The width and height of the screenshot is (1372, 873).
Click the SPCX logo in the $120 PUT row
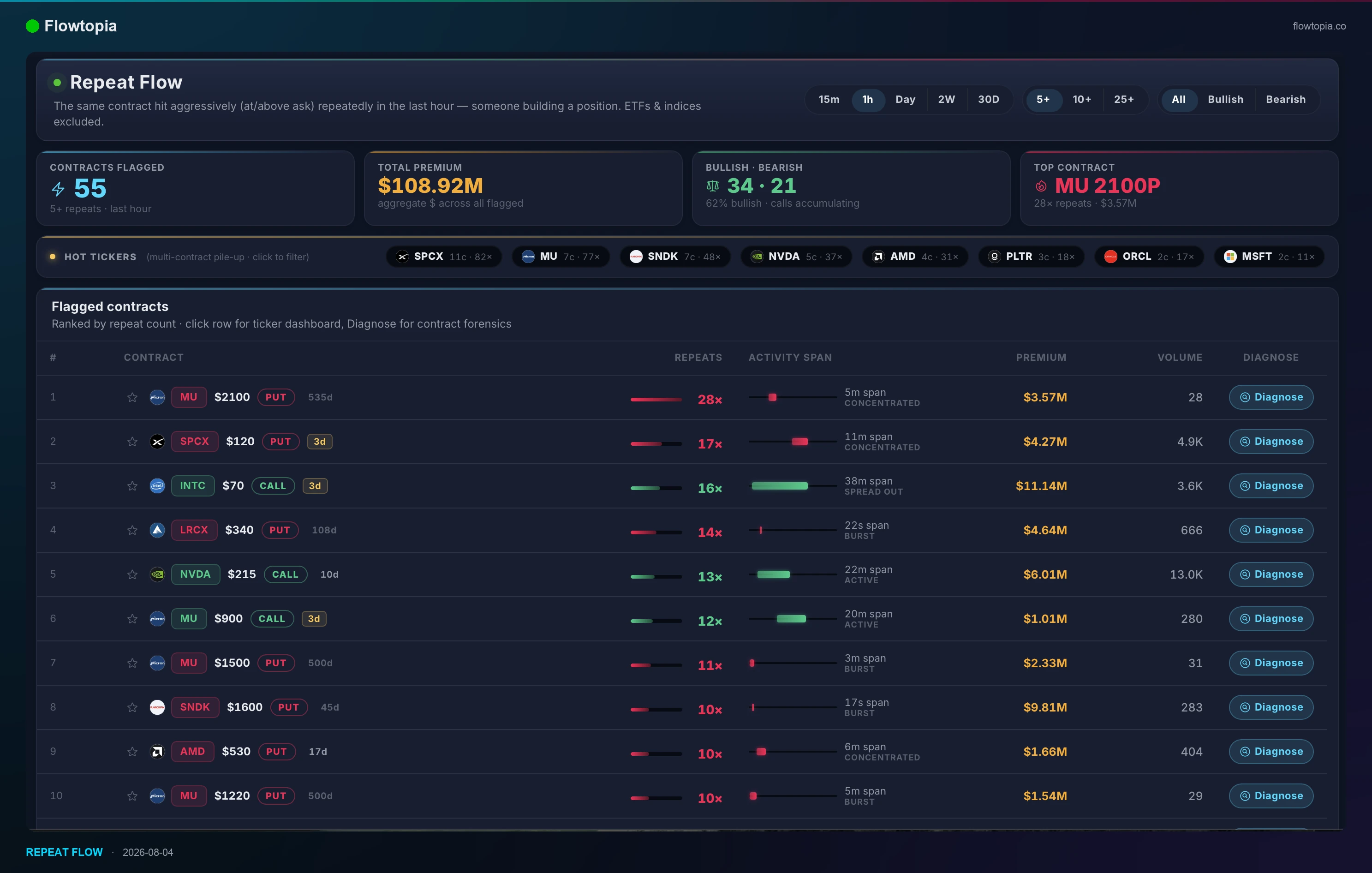(x=157, y=442)
